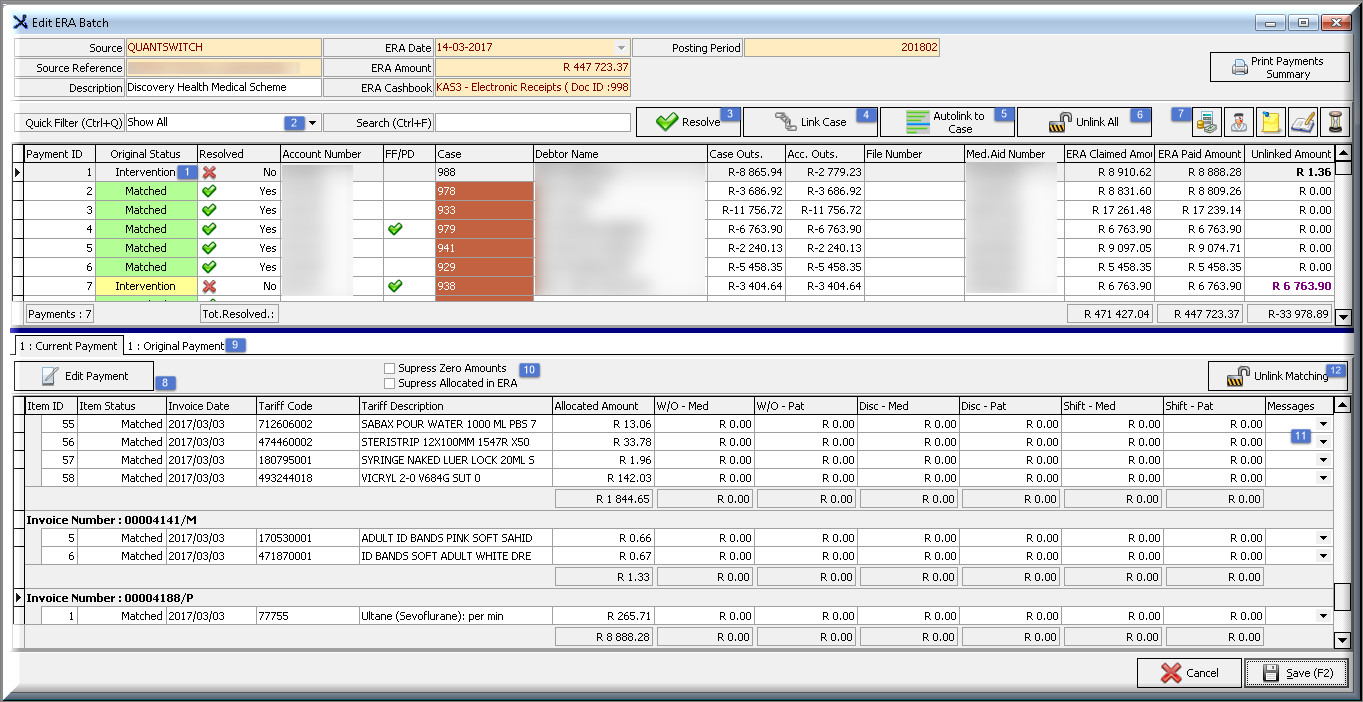Expand Messages dropdown for item 58
1363x702 pixels.
click(x=1324, y=478)
